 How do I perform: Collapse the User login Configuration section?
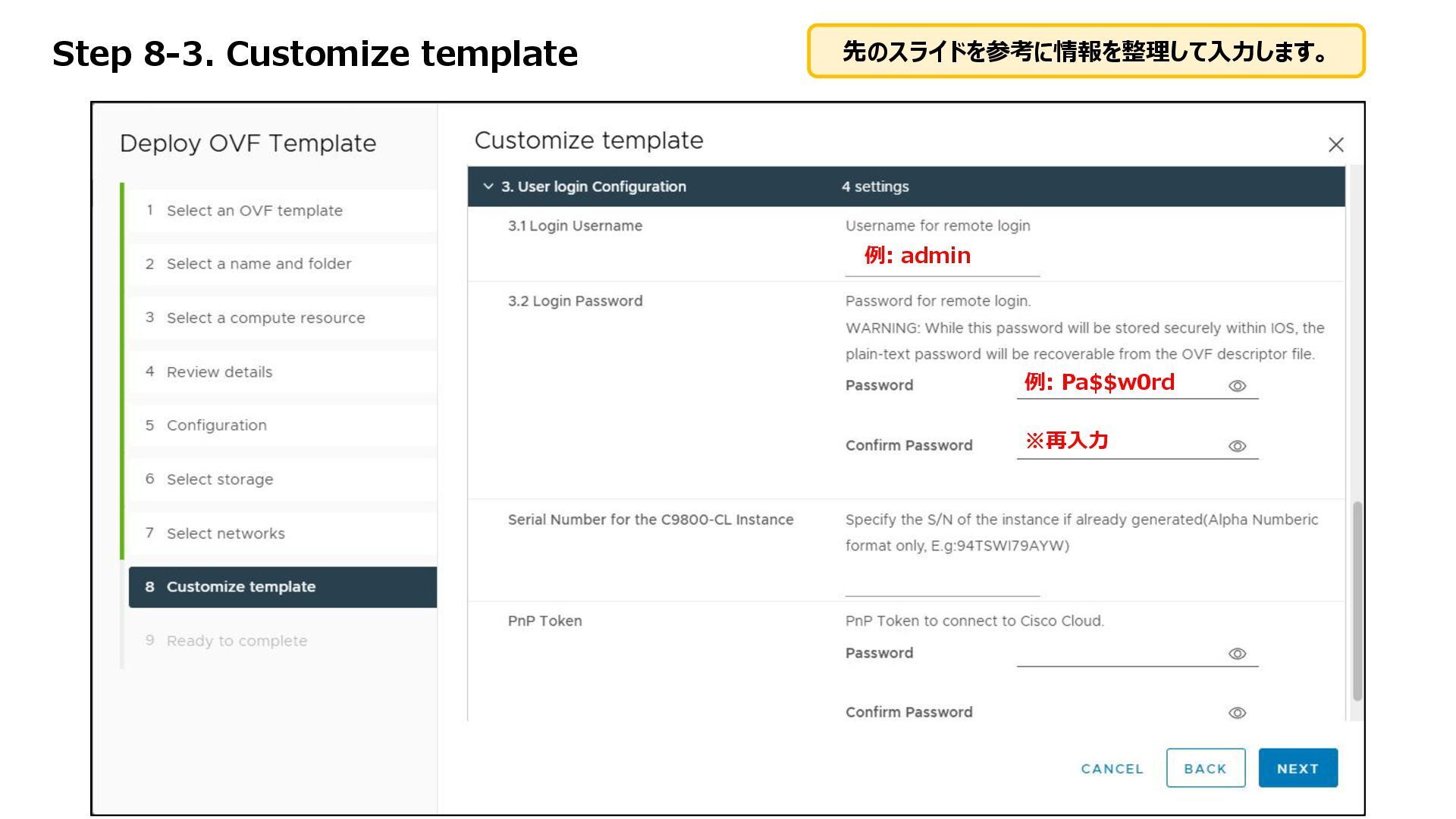pos(488,187)
